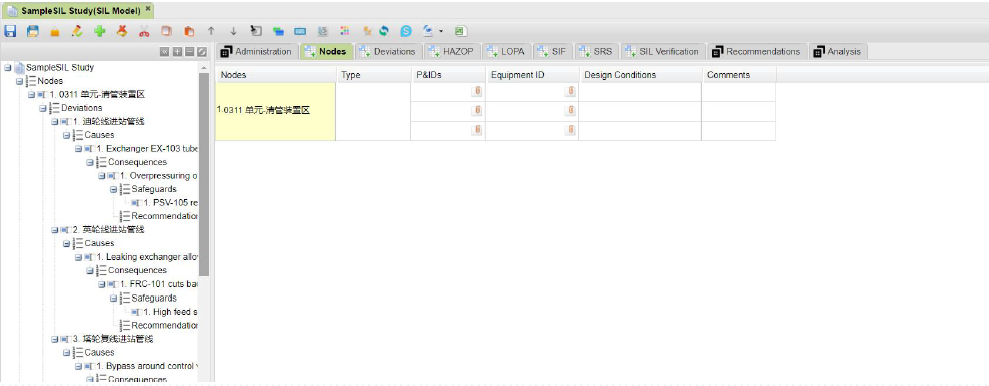Screen dimensions: 989x386
Task: Open the export icon's dropdown arrow
Action: 441,30
